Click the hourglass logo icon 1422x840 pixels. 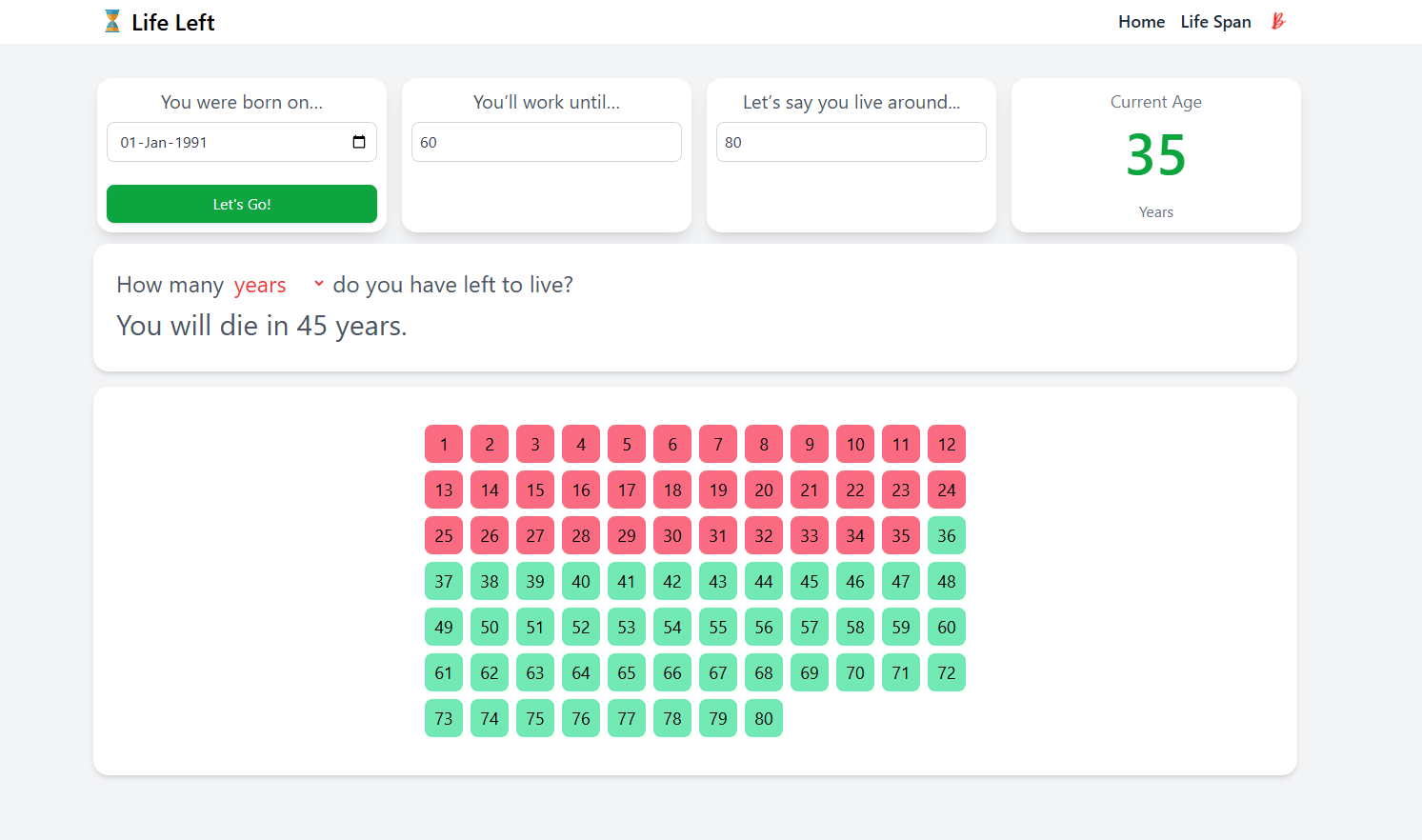coord(112,22)
